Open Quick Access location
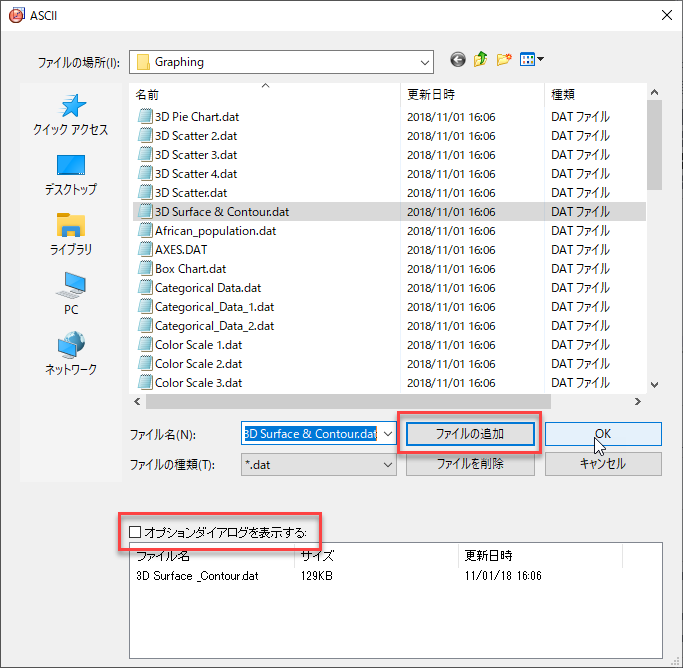The height and width of the screenshot is (668, 683). click(x=71, y=115)
